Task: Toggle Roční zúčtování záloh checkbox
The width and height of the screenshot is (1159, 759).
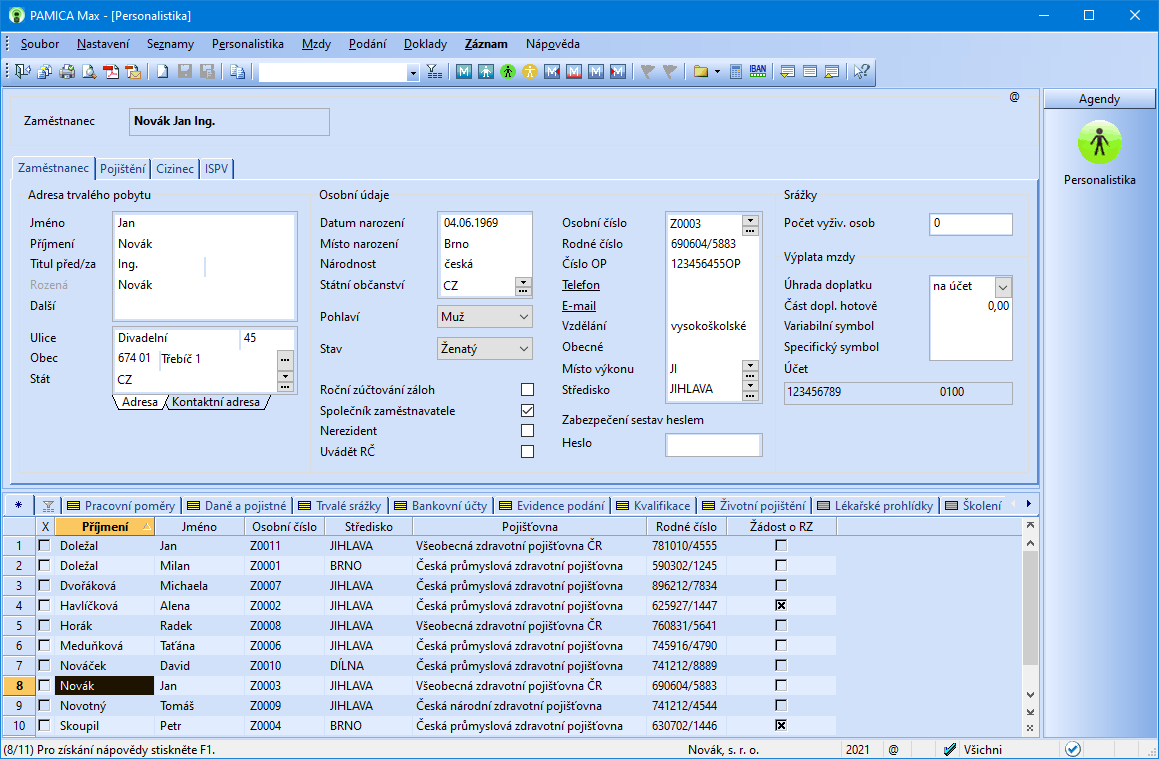Action: (x=527, y=389)
